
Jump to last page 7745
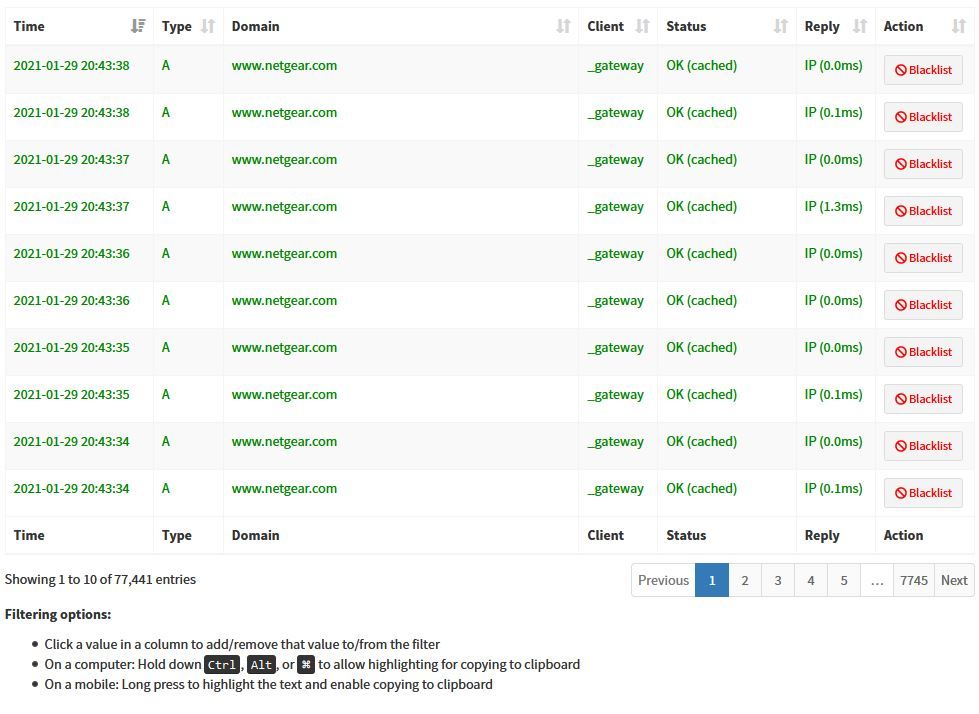913,580
